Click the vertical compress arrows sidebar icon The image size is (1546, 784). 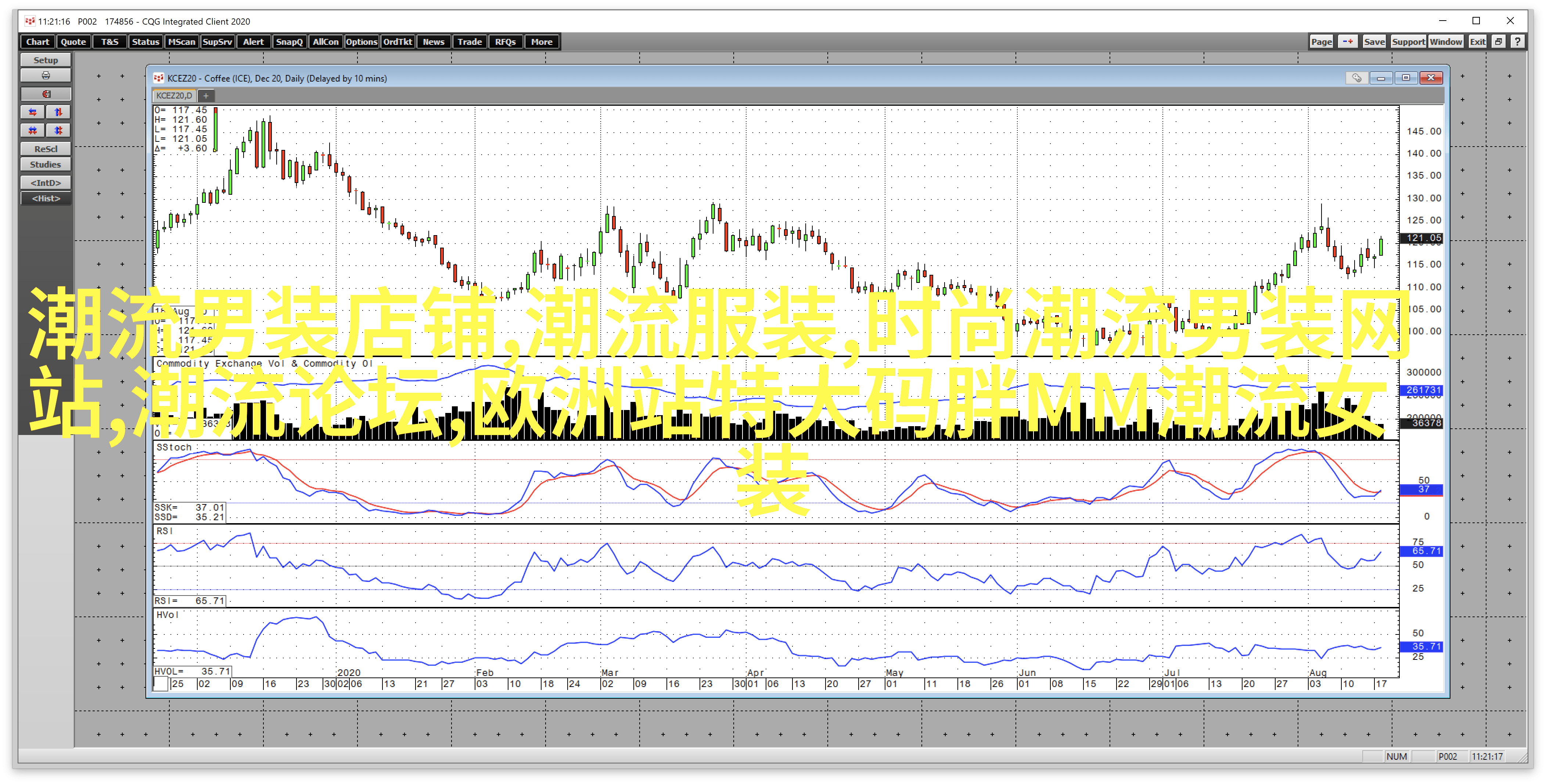pyautogui.click(x=58, y=130)
